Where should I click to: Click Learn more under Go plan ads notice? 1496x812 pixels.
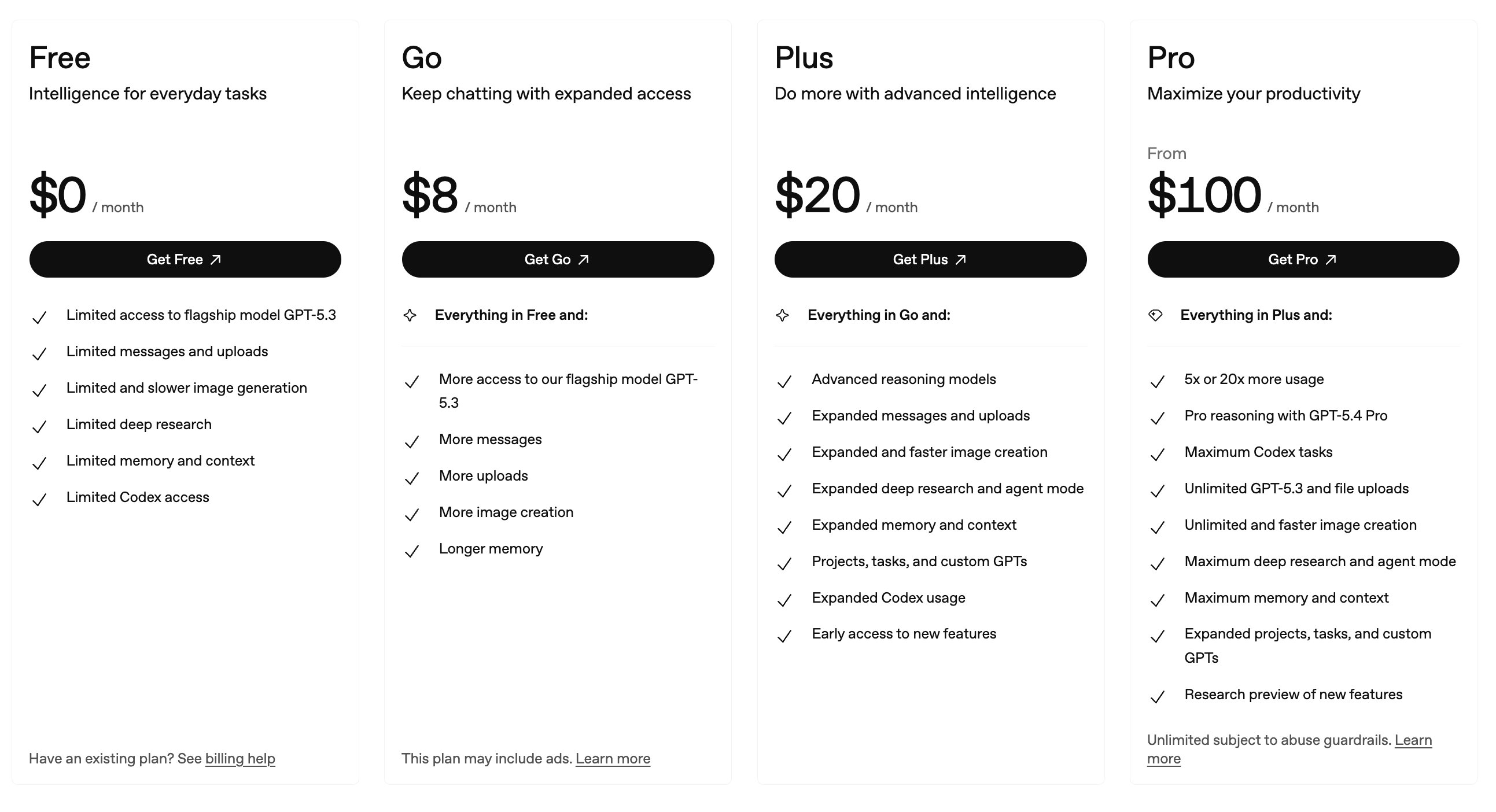[613, 759]
